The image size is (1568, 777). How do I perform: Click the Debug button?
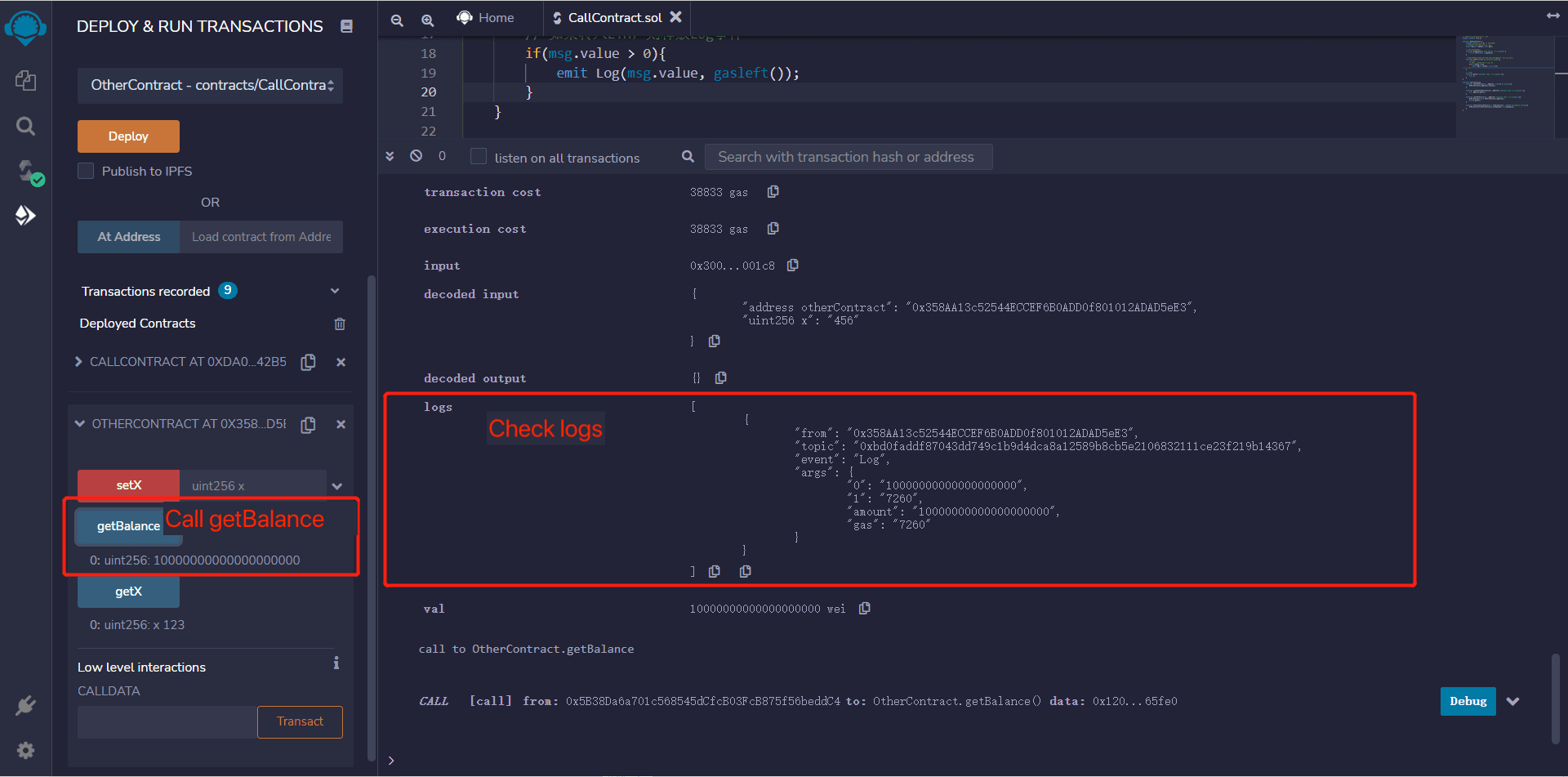tap(1468, 701)
